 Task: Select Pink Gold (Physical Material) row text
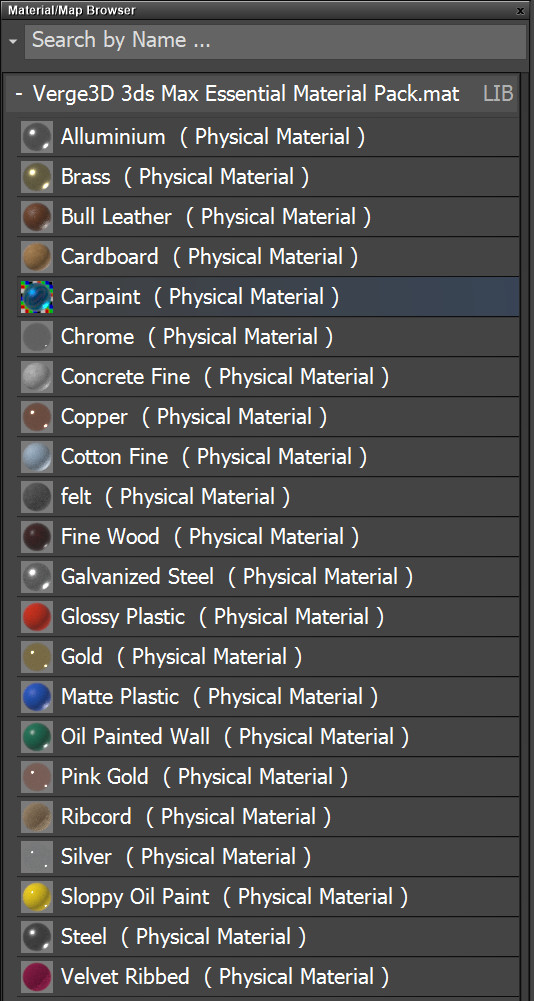point(204,777)
